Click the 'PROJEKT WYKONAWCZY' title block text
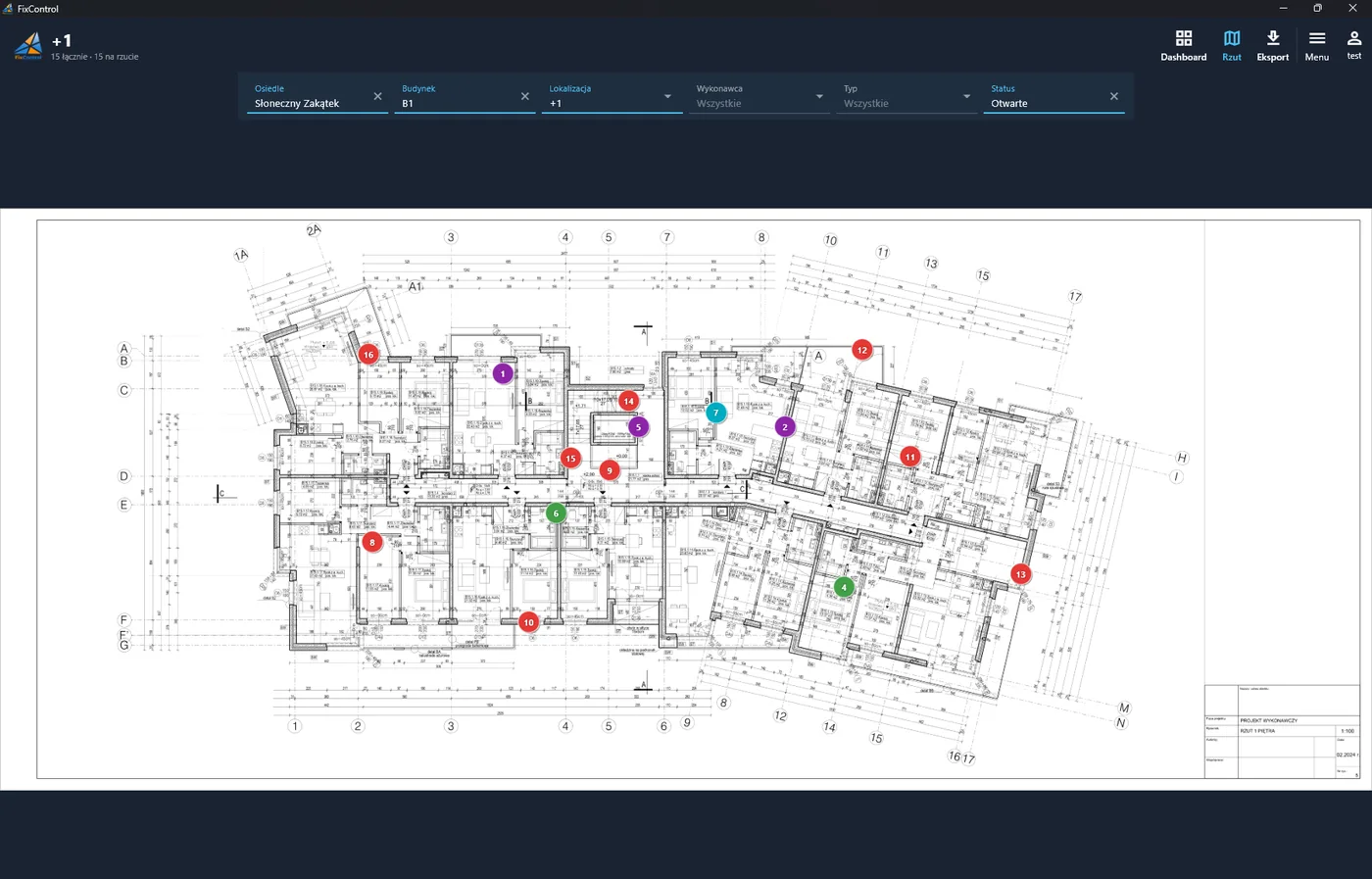The height and width of the screenshot is (879, 1372). 1268,720
